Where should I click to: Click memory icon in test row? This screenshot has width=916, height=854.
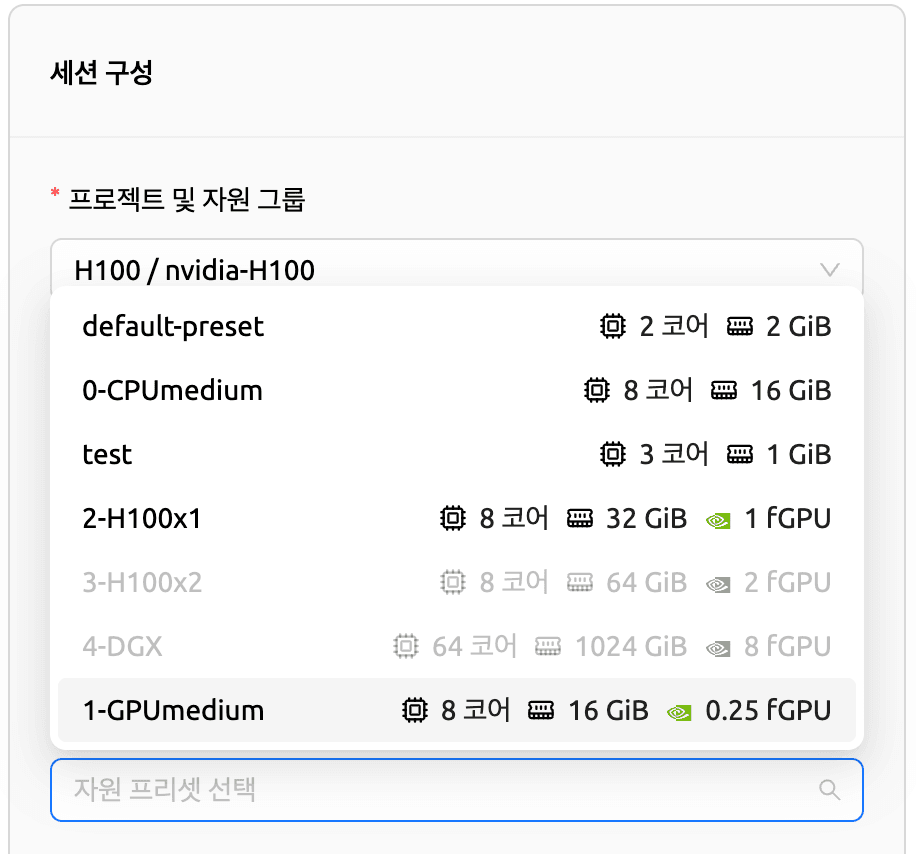tap(740, 454)
